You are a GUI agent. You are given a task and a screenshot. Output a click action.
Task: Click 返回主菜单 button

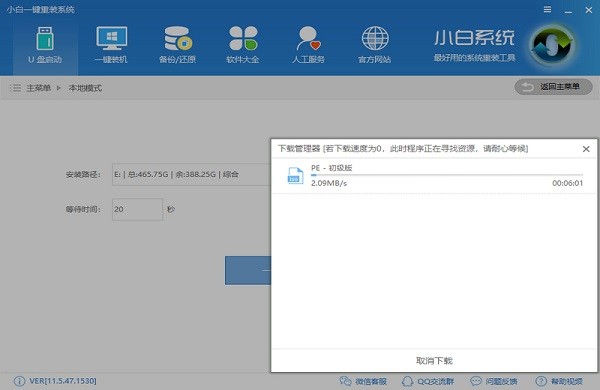pyautogui.click(x=553, y=87)
